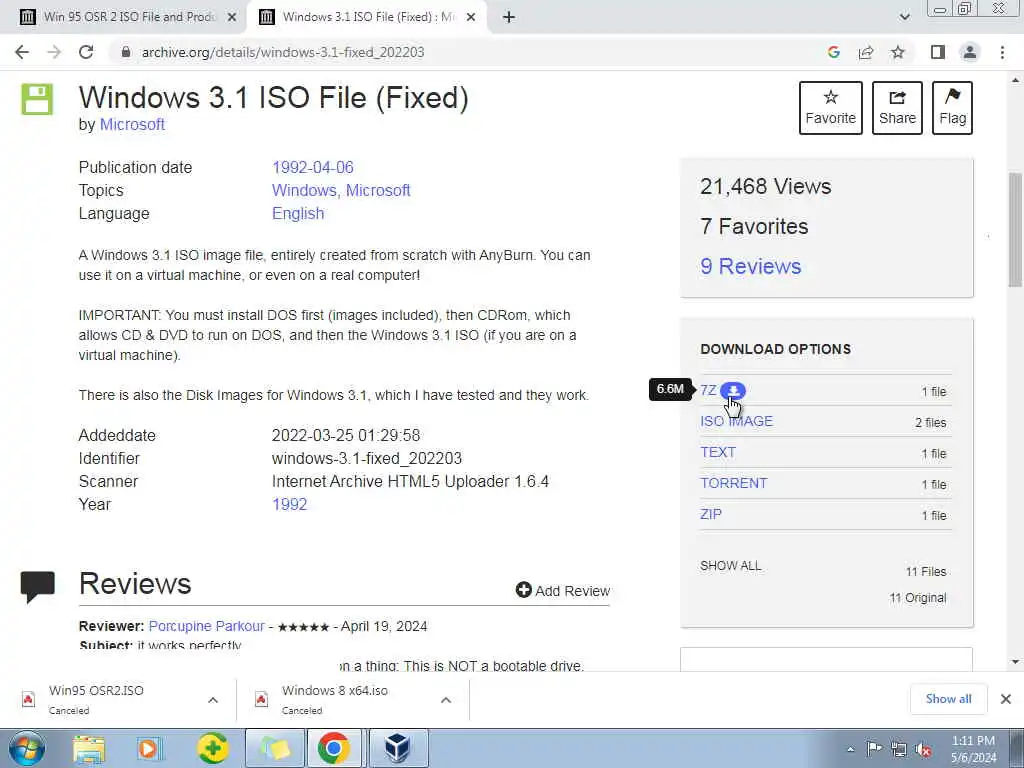The image size is (1024, 768).
Task: Click the Google icon in address bar
Action: [833, 52]
